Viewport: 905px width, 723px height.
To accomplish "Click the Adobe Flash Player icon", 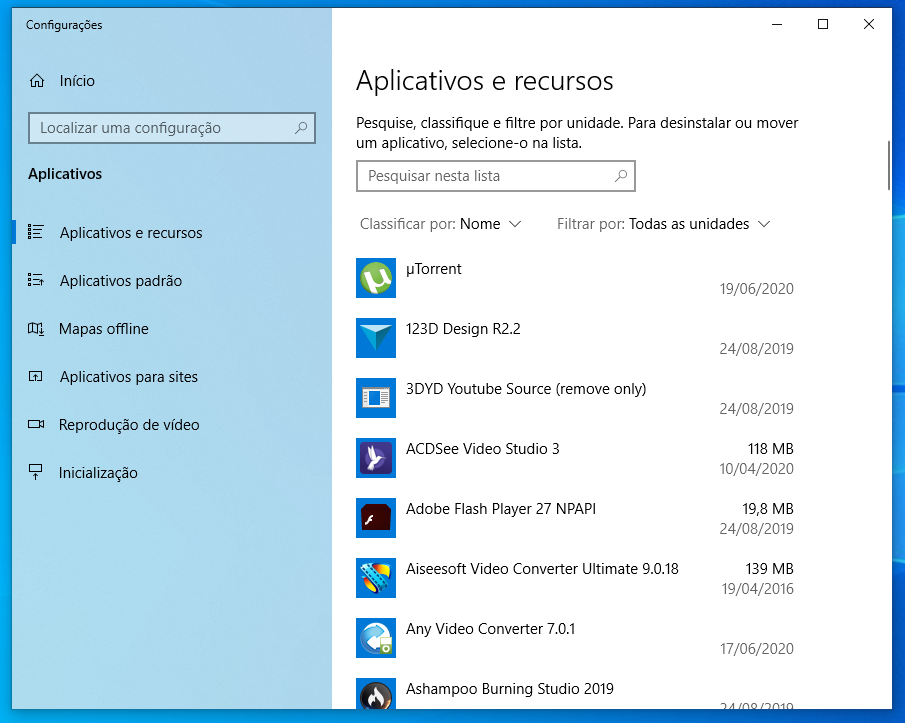I will tap(376, 518).
